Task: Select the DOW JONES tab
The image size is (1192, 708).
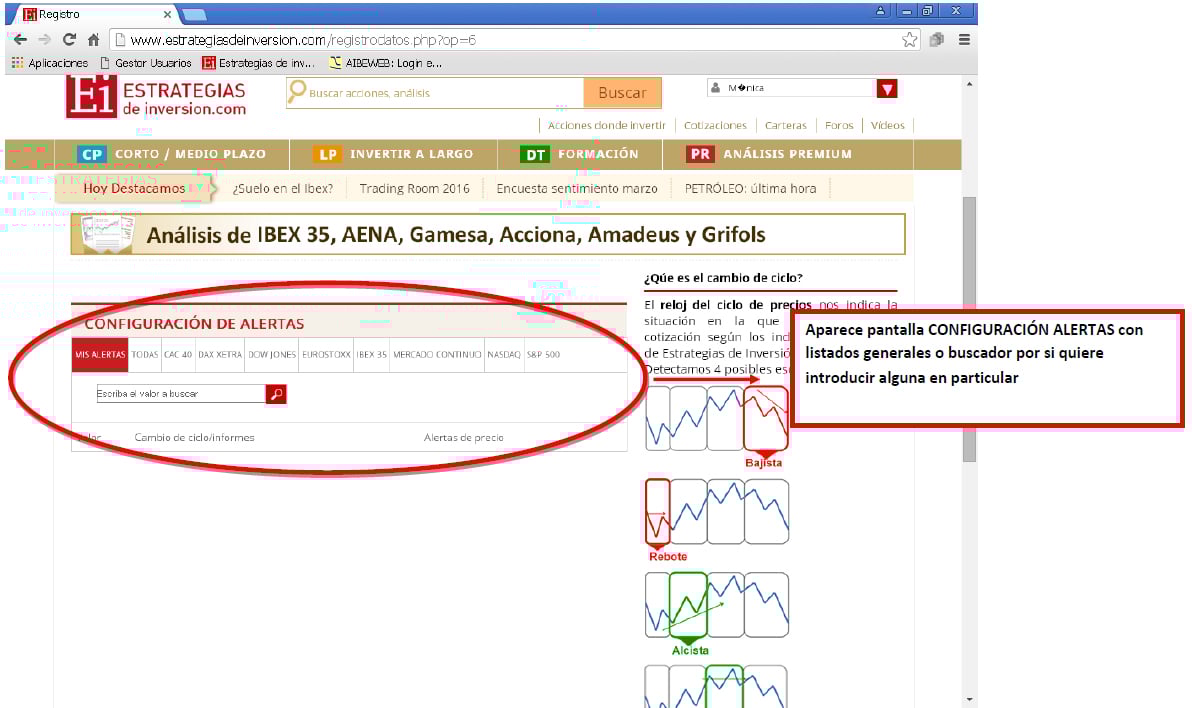Action: point(272,355)
